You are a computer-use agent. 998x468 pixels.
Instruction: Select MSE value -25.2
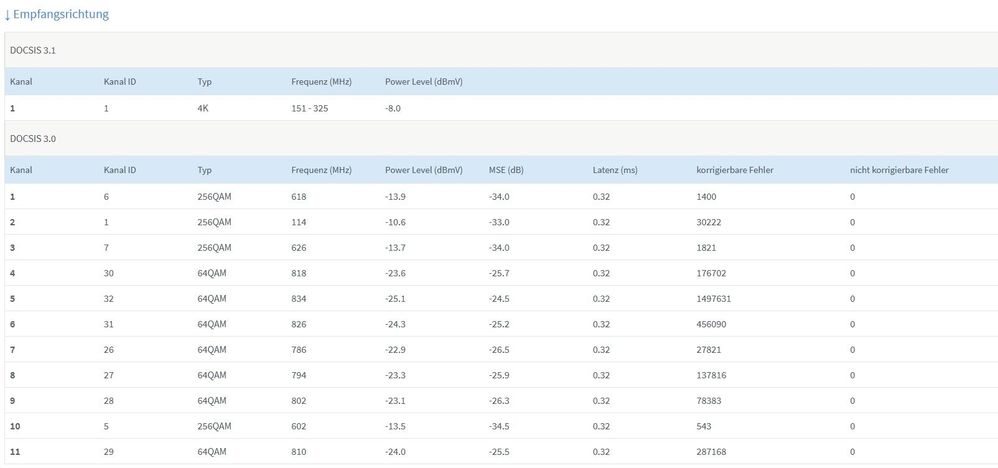point(499,324)
